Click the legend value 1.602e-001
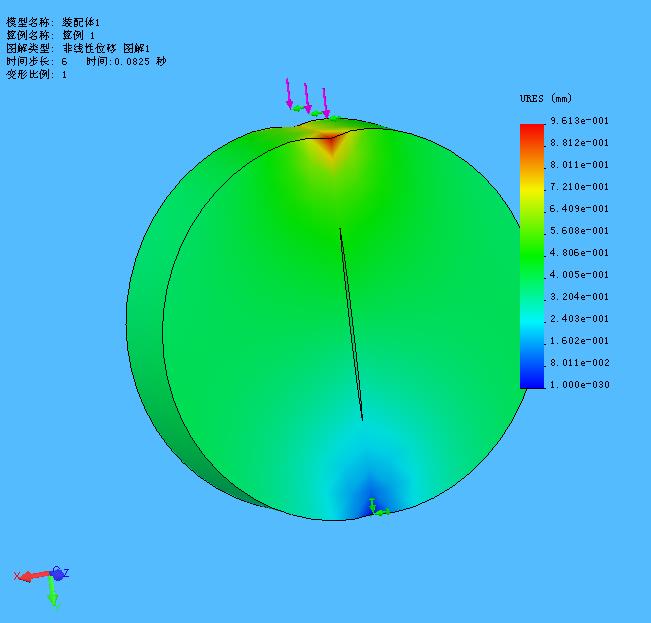This screenshot has height=623, width=651. (579, 341)
